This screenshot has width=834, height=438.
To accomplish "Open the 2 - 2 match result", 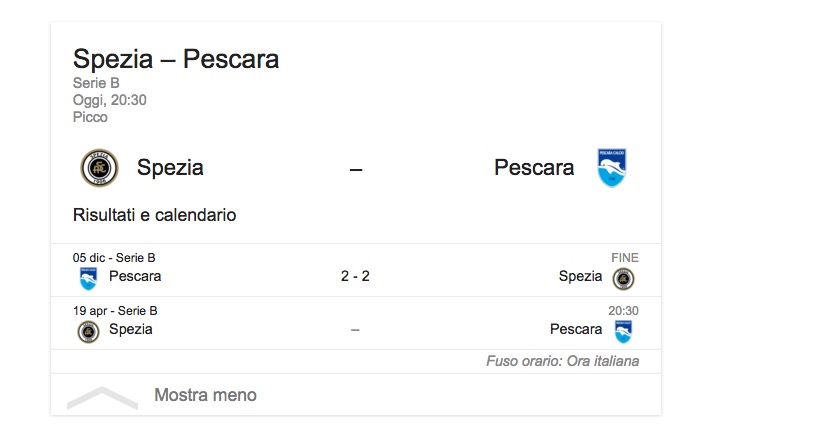I will [x=355, y=276].
